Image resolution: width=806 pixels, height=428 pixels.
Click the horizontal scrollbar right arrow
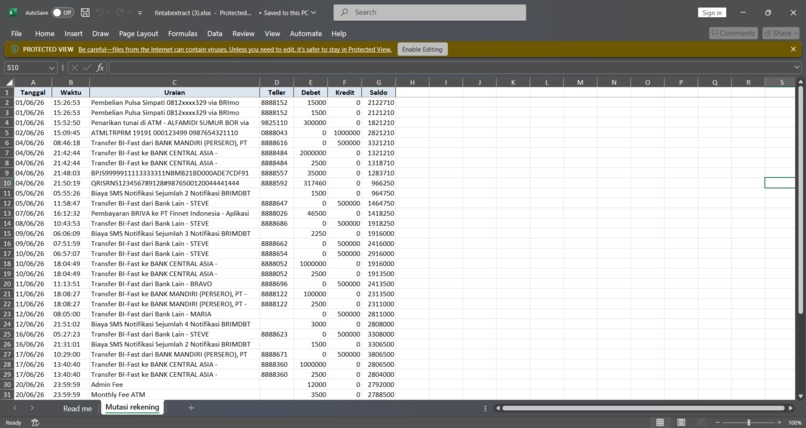click(791, 408)
